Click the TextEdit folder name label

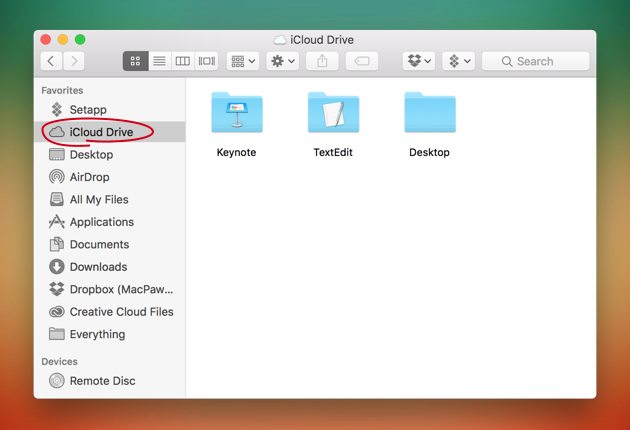(x=333, y=152)
